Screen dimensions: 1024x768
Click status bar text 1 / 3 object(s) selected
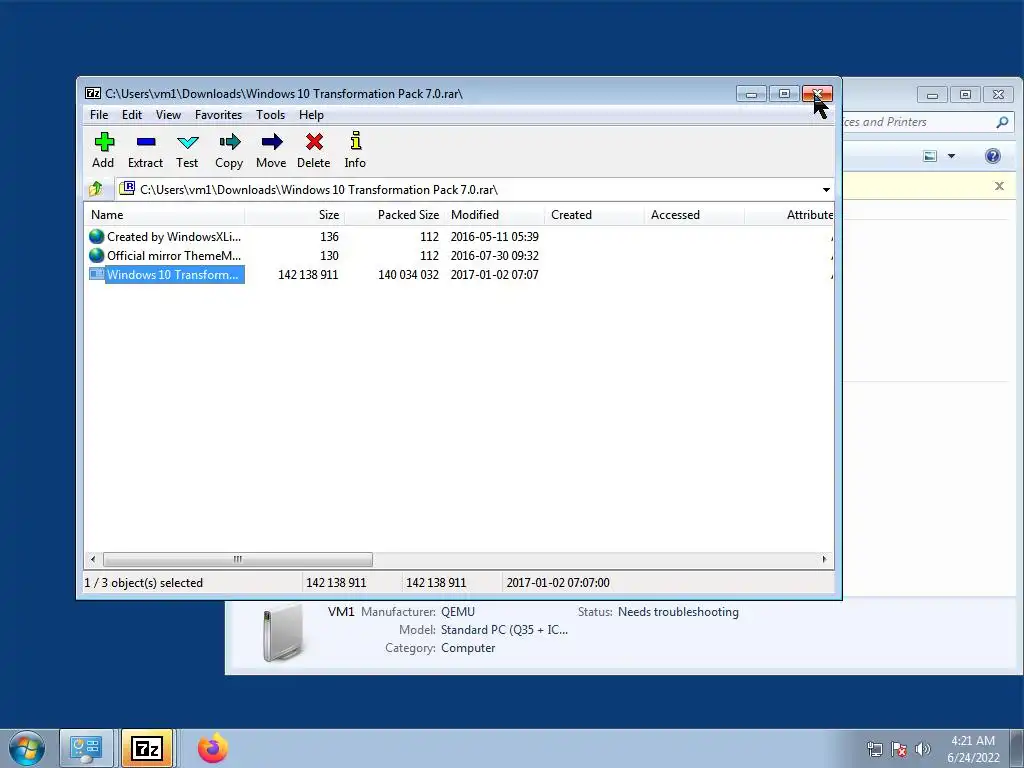tap(144, 583)
